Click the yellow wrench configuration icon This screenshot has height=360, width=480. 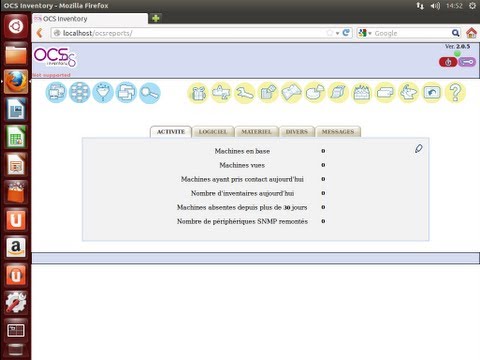[x=244, y=93]
